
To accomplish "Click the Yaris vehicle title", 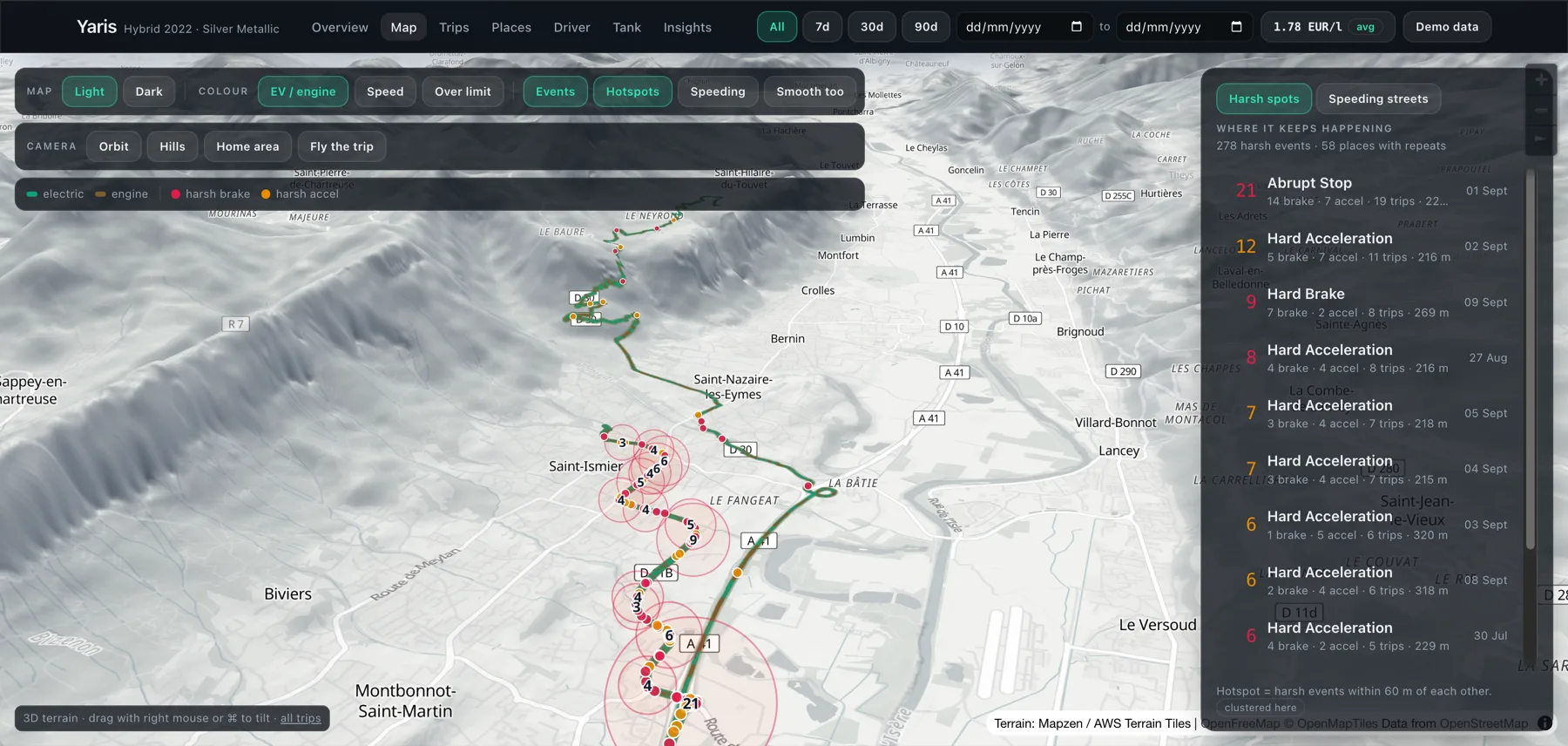I will pos(97,27).
